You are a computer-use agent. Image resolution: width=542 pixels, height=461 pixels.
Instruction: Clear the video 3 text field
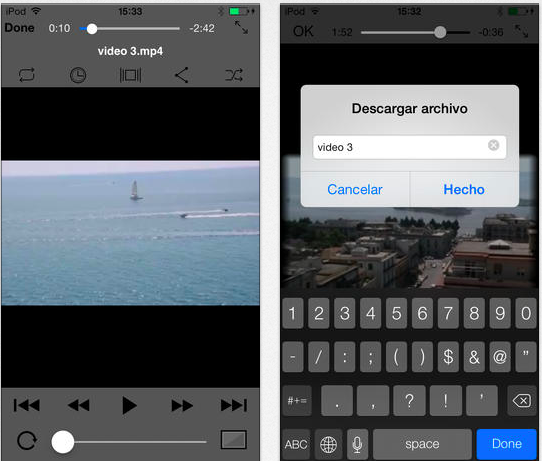493,145
